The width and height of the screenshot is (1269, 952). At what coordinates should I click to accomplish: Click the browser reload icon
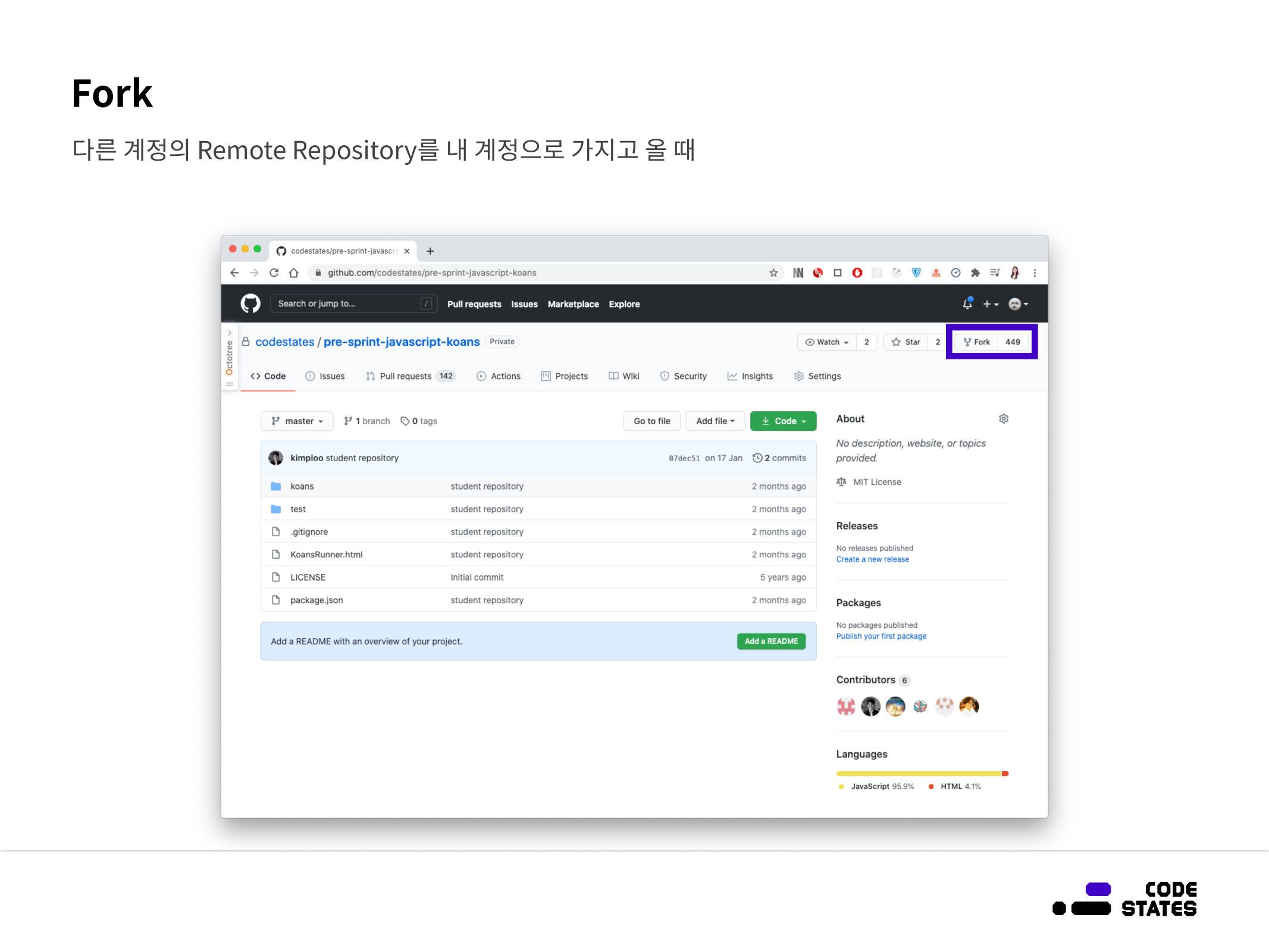coord(274,273)
